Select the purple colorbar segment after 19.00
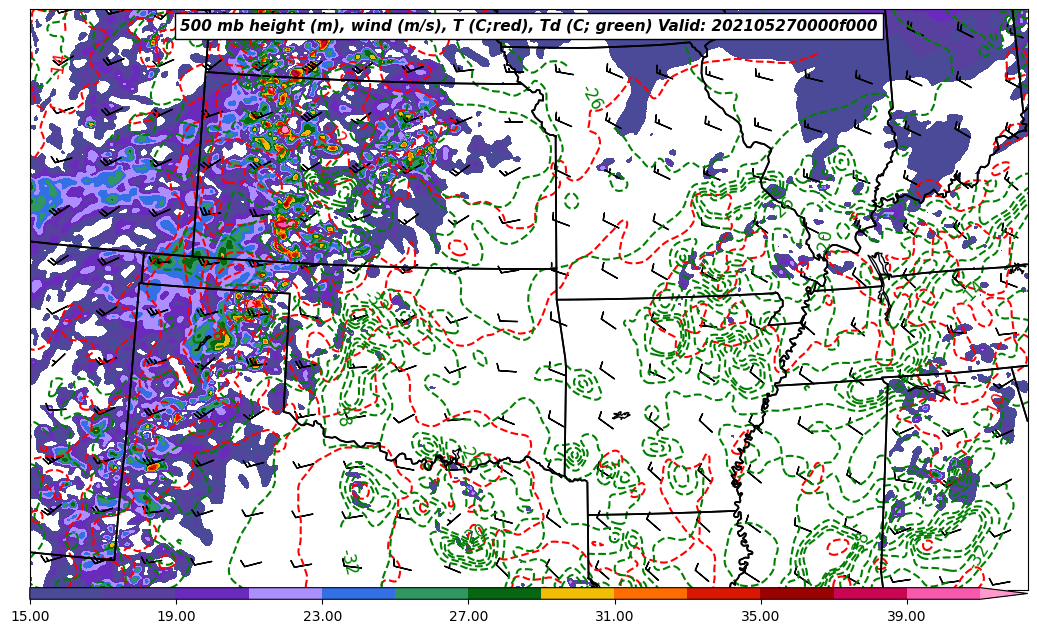Image resolution: width=1037 pixels, height=633 pixels. click(x=212, y=593)
